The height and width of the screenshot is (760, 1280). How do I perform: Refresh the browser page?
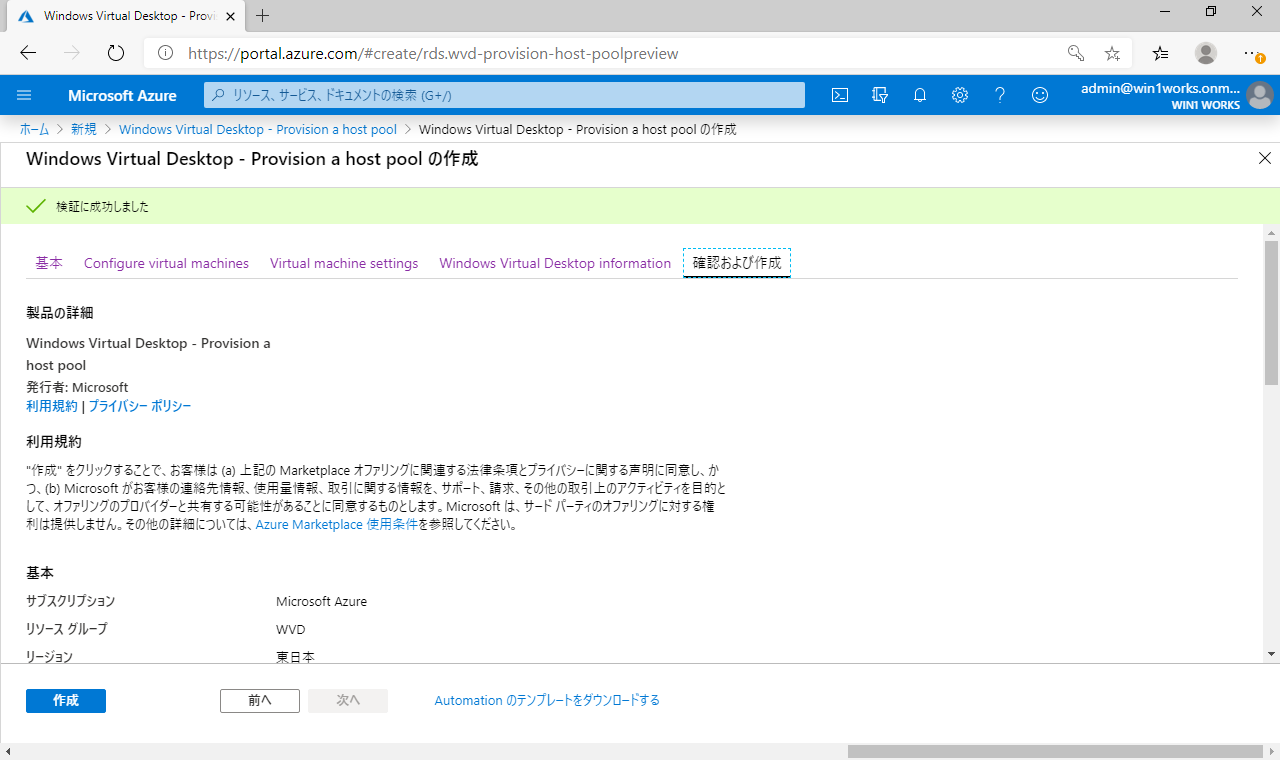coord(115,53)
